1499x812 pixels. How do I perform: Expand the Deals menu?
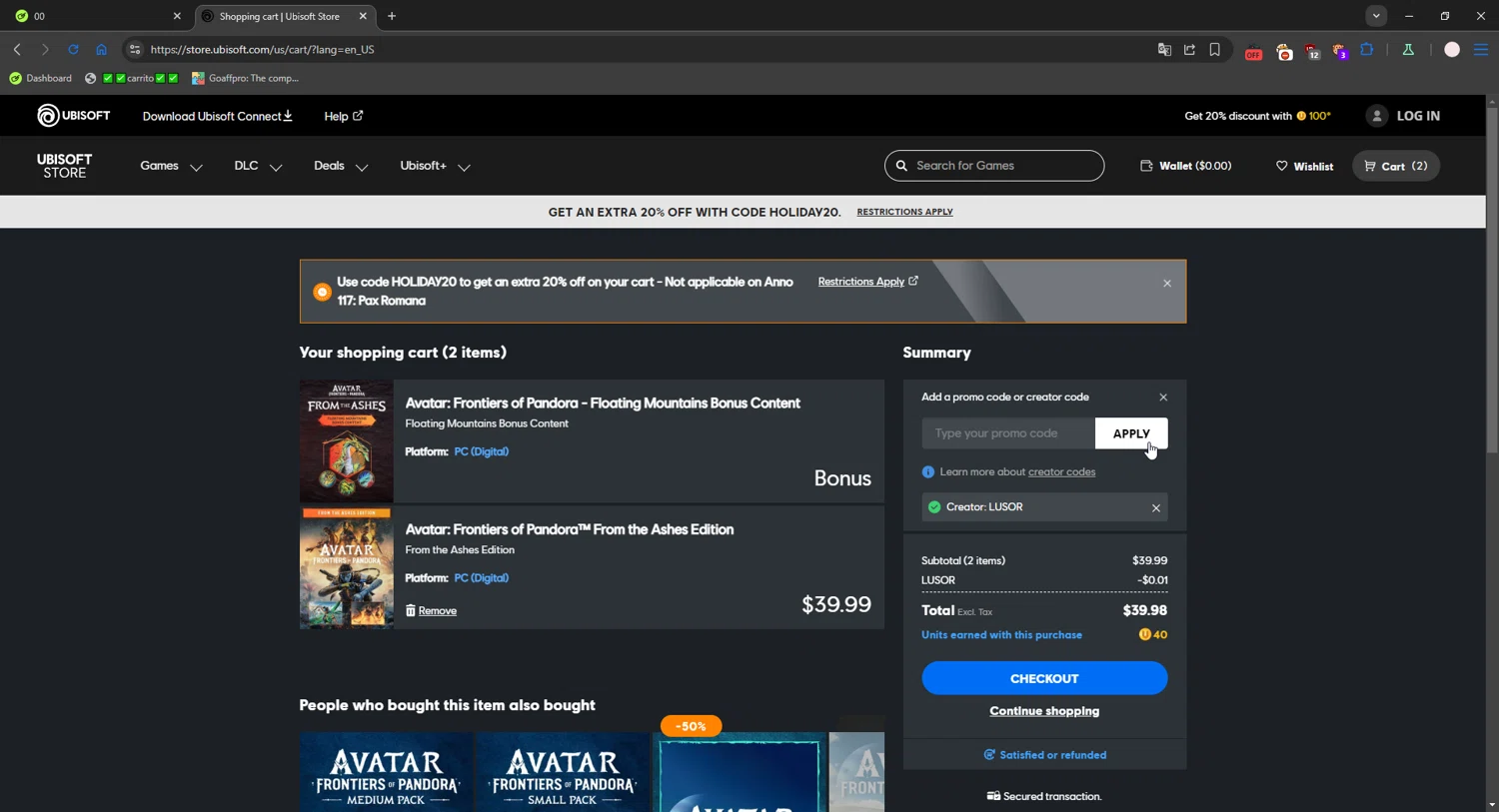tap(341, 166)
